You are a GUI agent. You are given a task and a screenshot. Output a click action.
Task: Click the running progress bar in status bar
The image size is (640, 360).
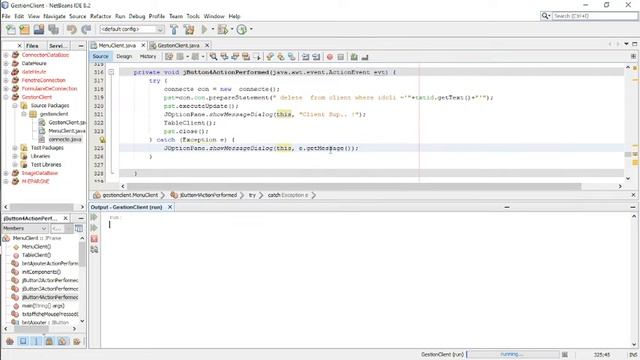pyautogui.click(x=513, y=354)
